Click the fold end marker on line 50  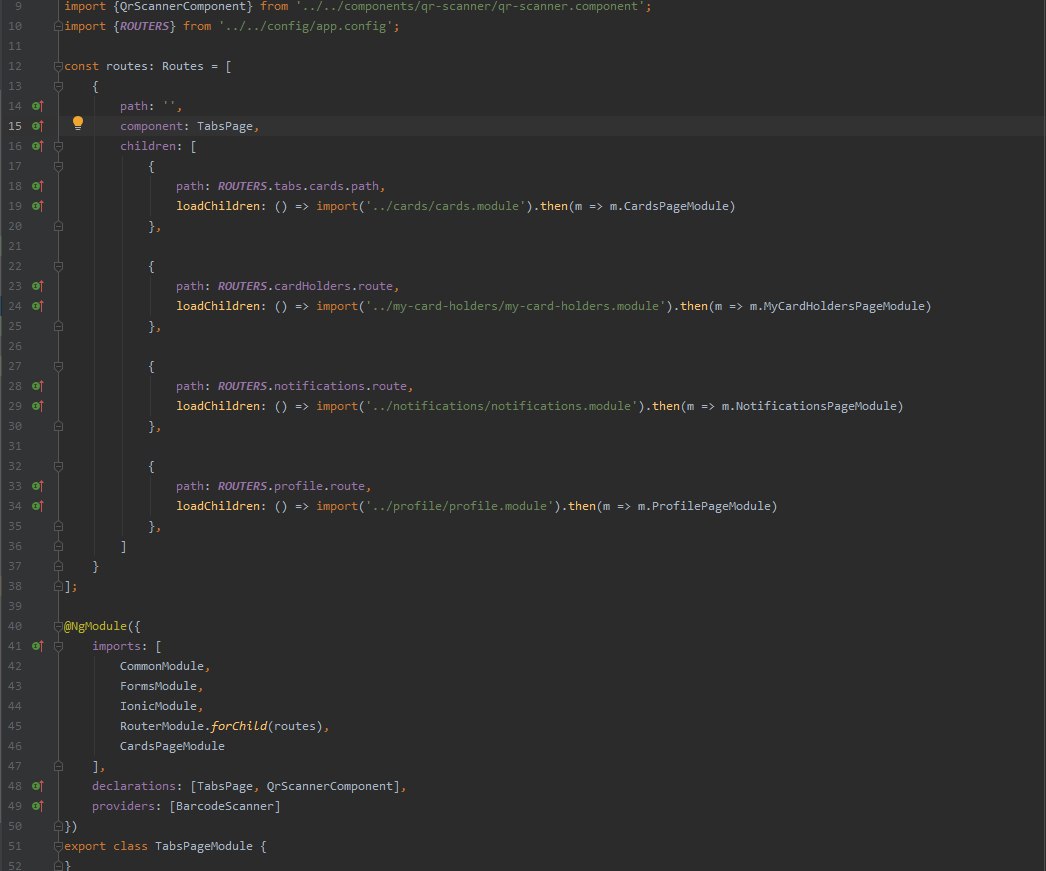(58, 826)
